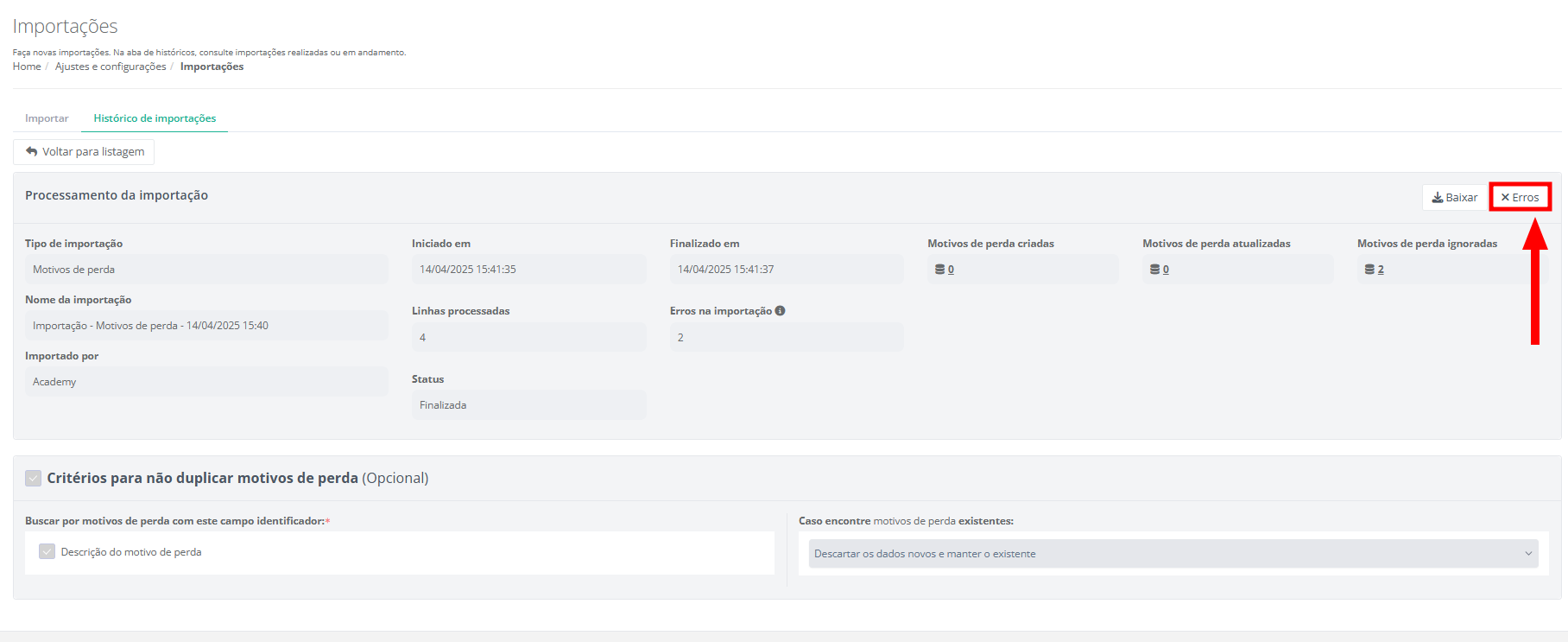Click database icon under Motivos de perda ignoradas
1568x642 pixels.
click(1369, 270)
